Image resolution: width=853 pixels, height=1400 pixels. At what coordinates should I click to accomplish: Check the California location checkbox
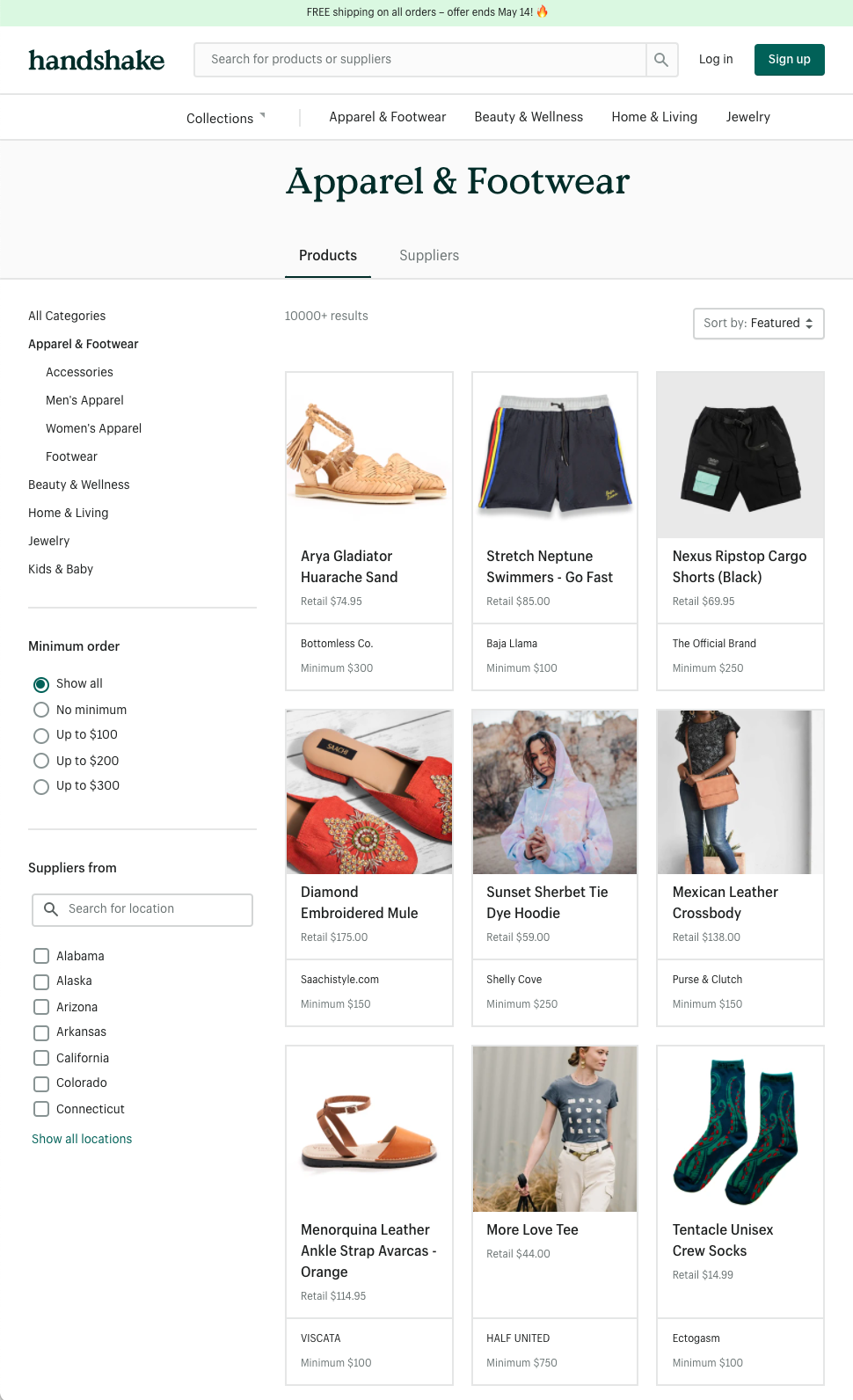41,1058
